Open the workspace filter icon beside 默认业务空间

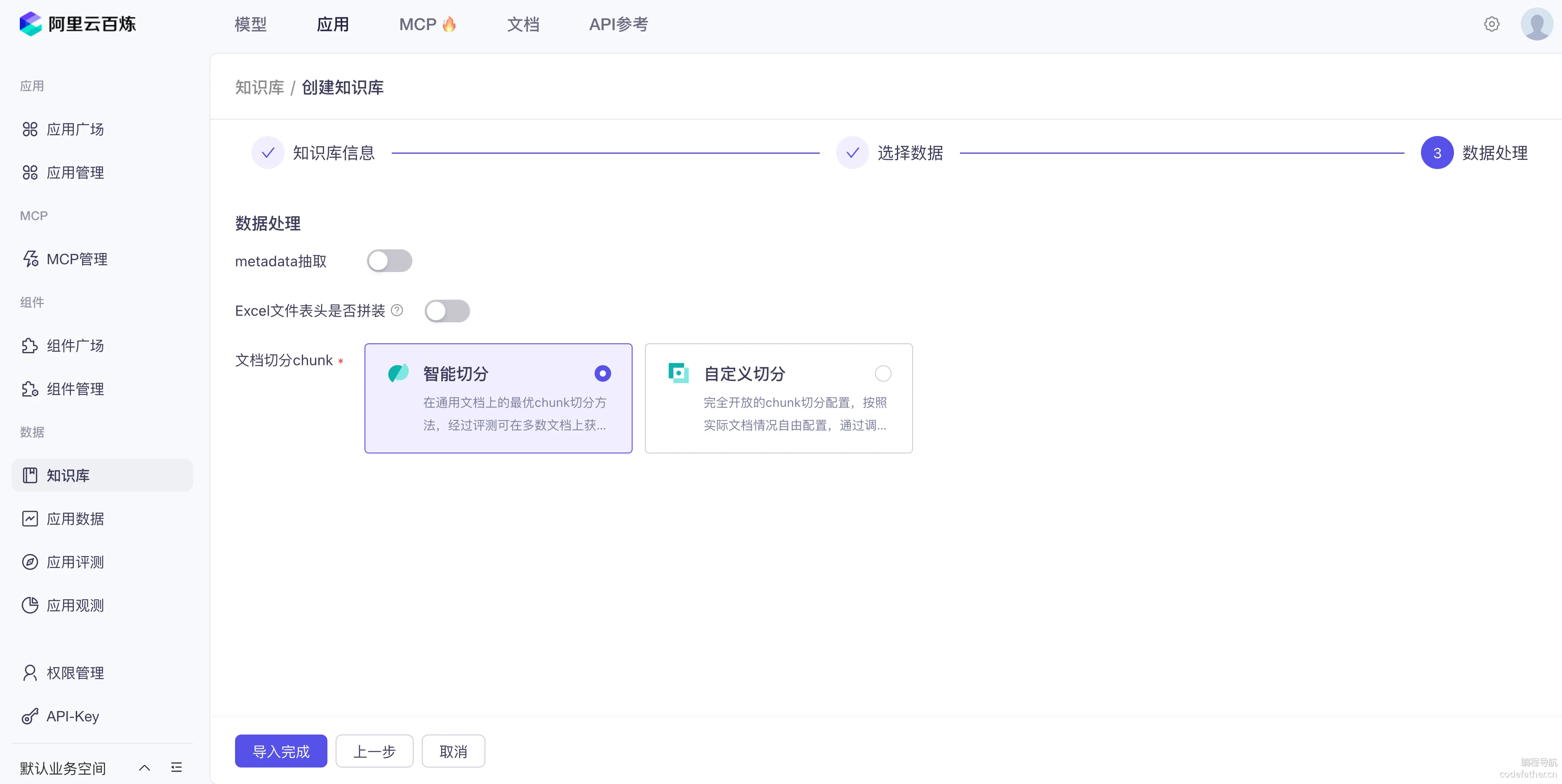pyautogui.click(x=176, y=767)
